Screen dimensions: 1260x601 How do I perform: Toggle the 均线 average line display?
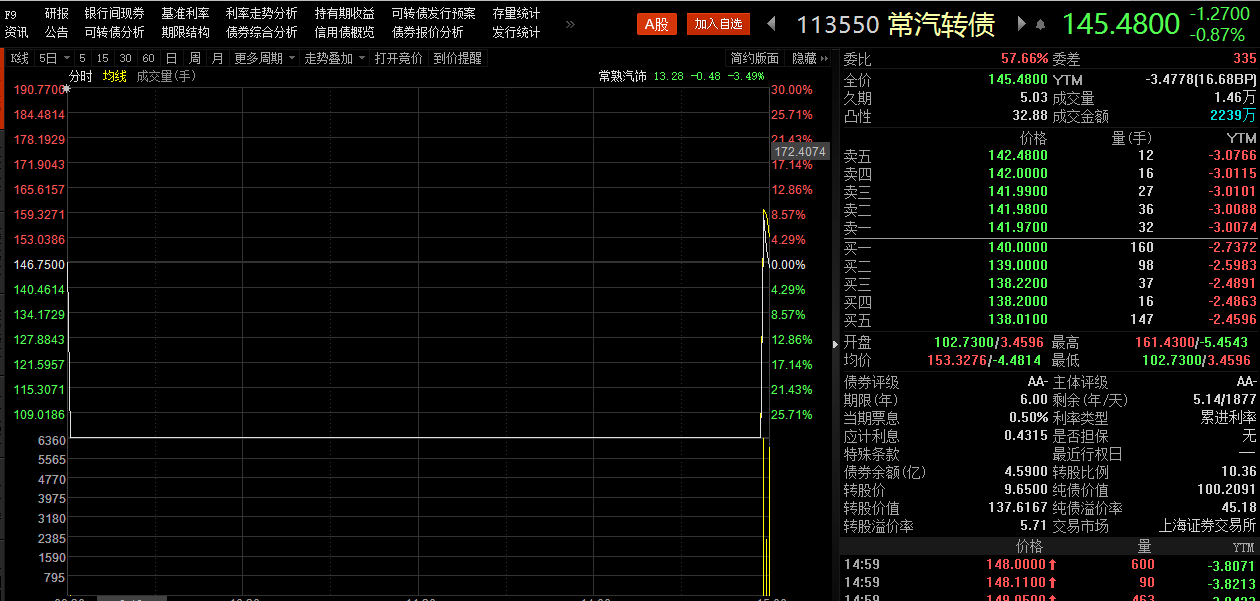[115, 76]
